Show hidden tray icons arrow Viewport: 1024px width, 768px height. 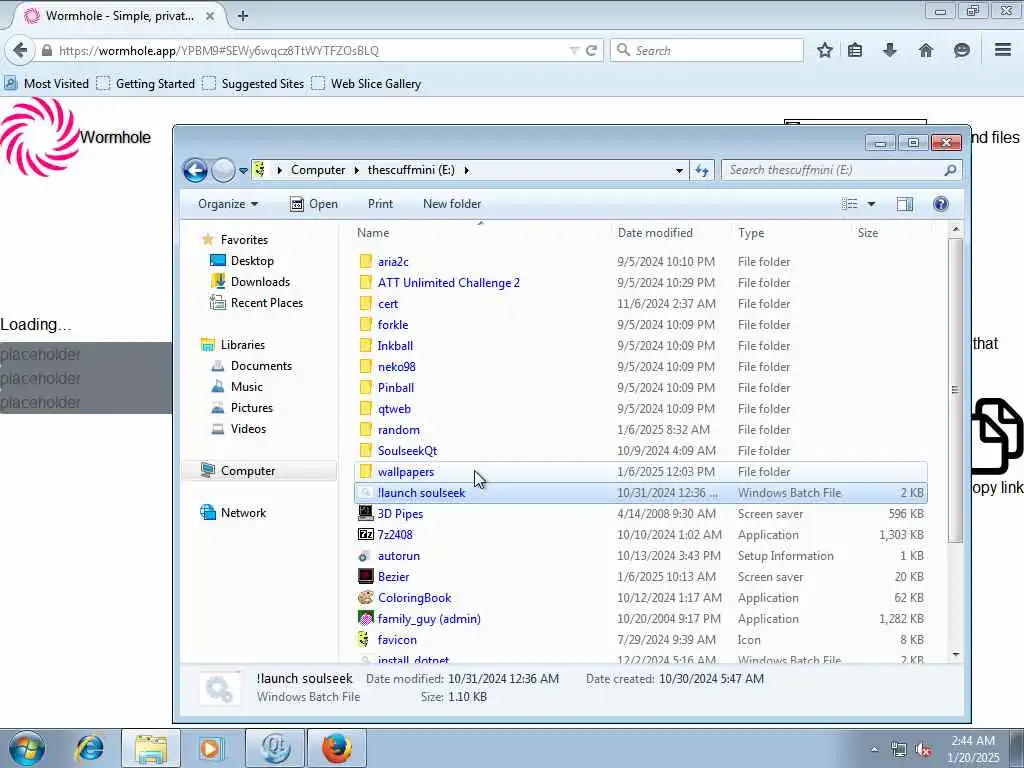874,749
